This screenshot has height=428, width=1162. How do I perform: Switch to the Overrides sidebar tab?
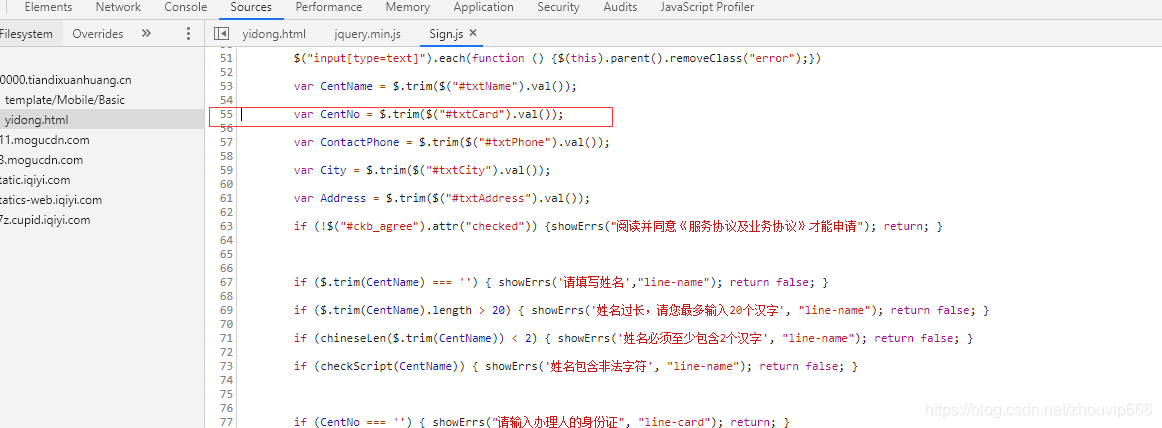(98, 33)
